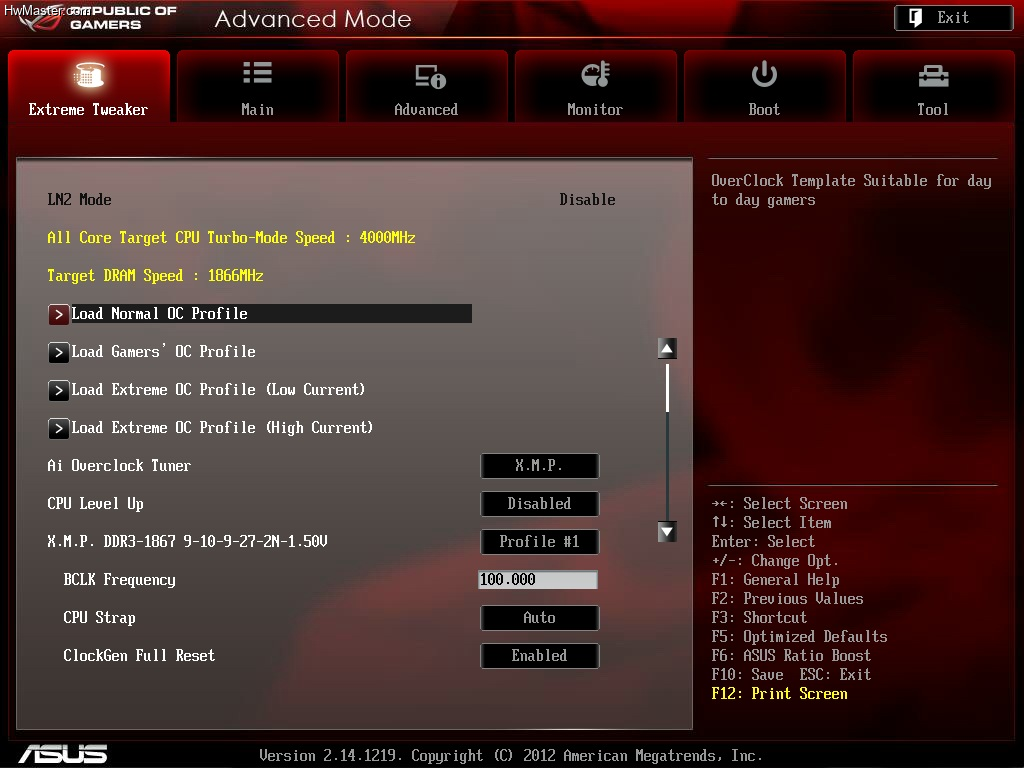
Task: Switch to the Main tab
Action: click(x=257, y=86)
